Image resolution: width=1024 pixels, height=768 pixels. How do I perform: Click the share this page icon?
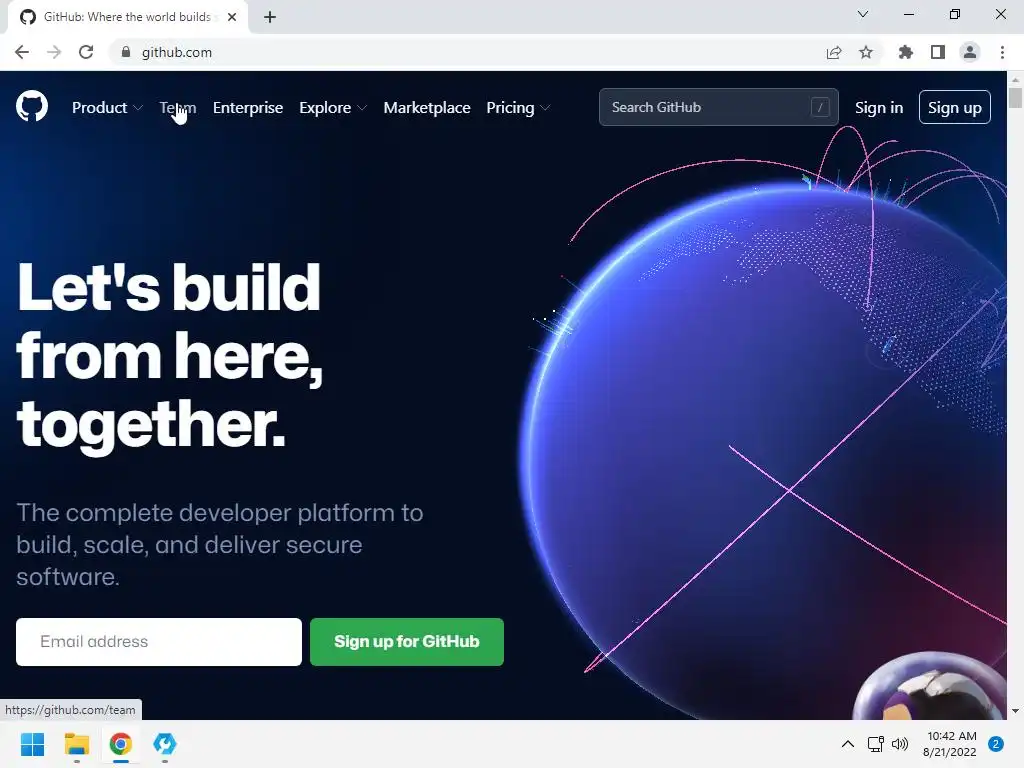click(x=833, y=52)
